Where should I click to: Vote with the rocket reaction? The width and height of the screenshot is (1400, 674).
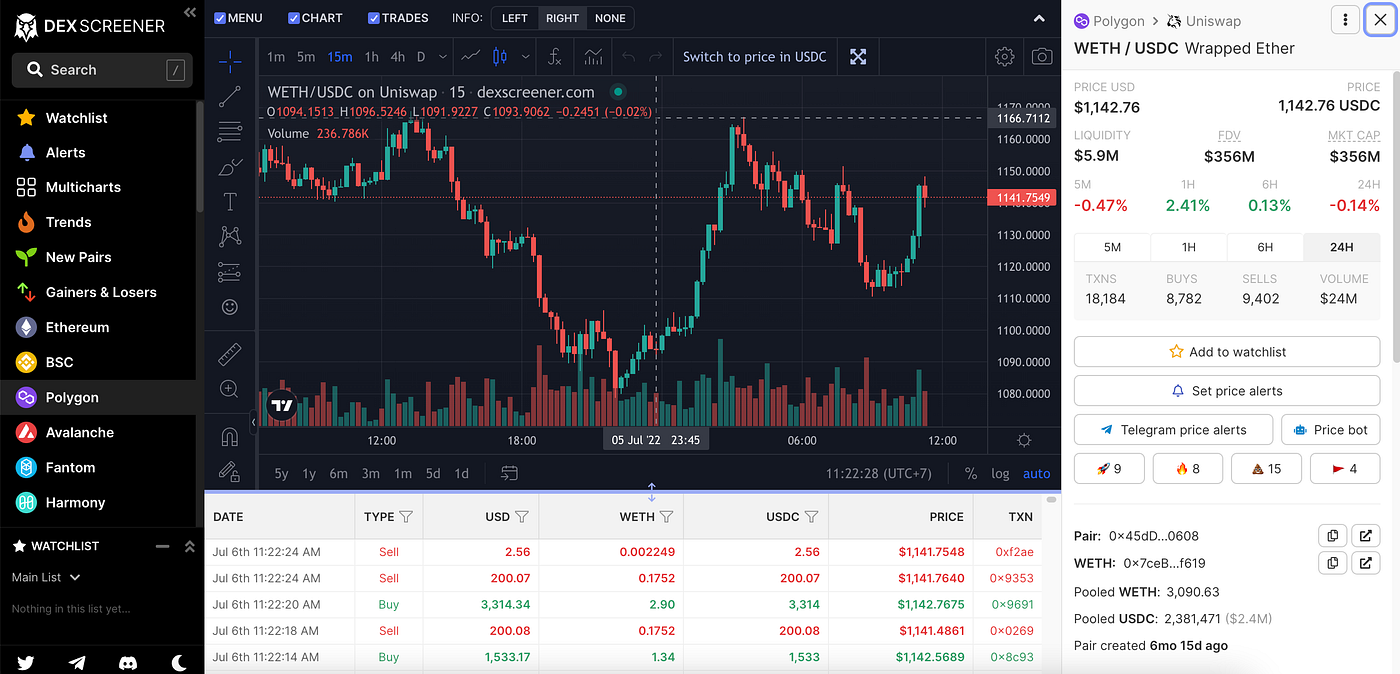point(1109,468)
